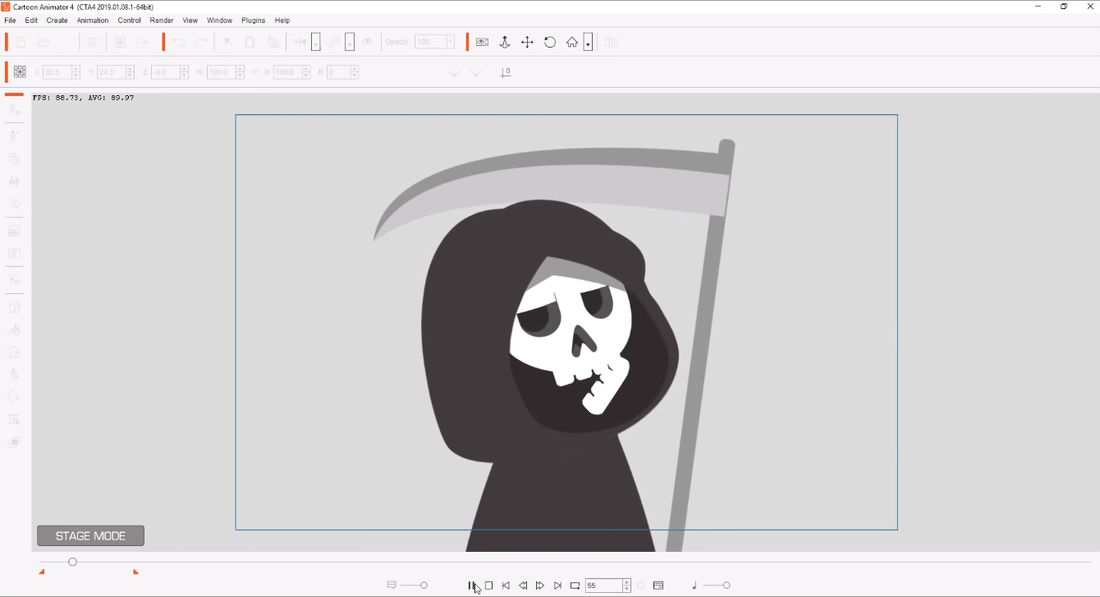Screen dimensions: 1100x597
Task: Step back to the previous frame
Action: 523,585
